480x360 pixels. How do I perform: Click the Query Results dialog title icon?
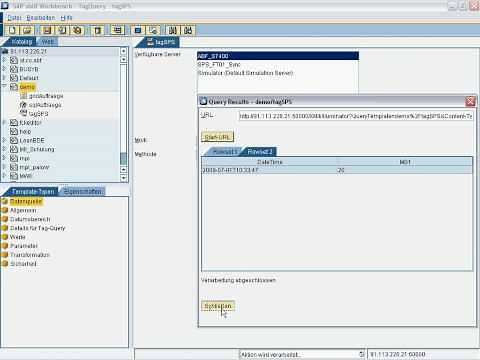click(x=203, y=101)
